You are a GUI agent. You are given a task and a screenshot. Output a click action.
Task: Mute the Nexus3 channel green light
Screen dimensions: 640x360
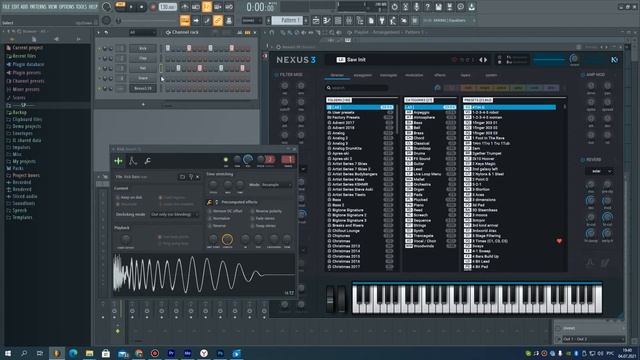99,89
